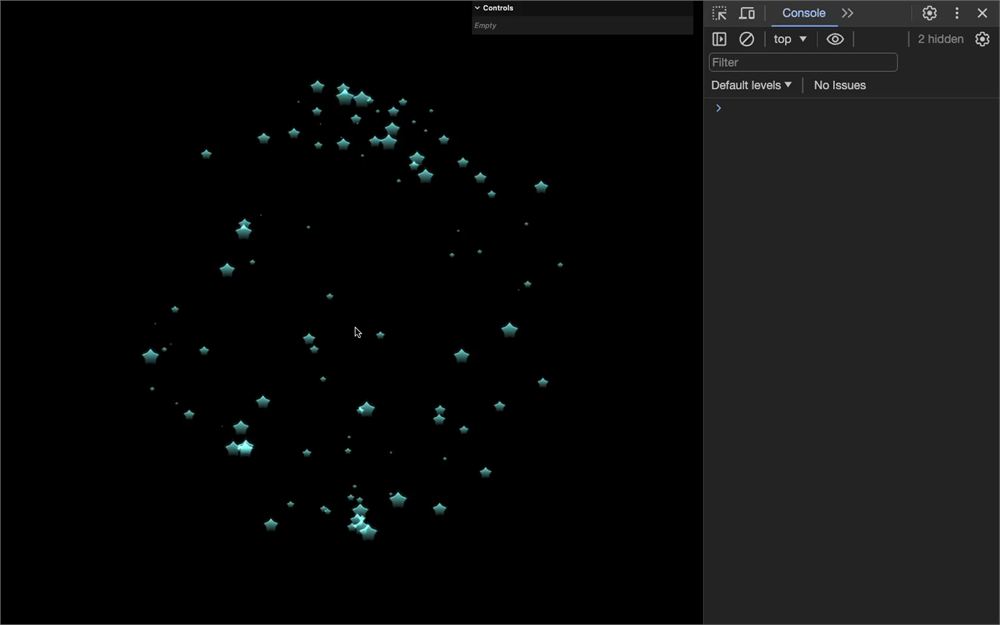The height and width of the screenshot is (625, 1000).
Task: Click the 2 hidden messages label
Action: [x=940, y=39]
